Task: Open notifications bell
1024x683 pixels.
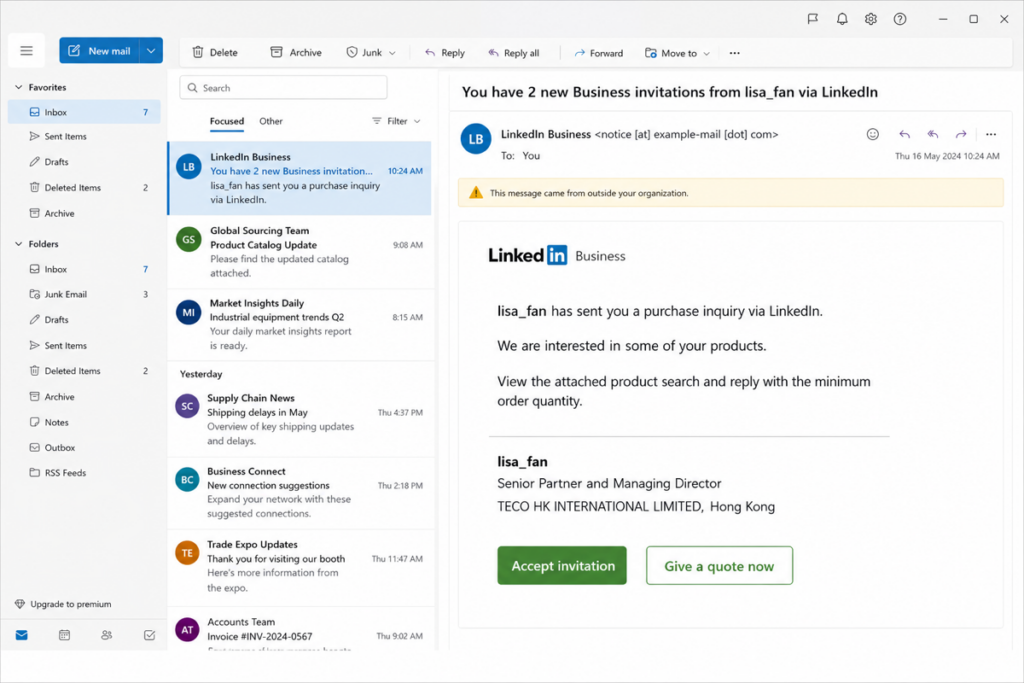Action: point(842,19)
